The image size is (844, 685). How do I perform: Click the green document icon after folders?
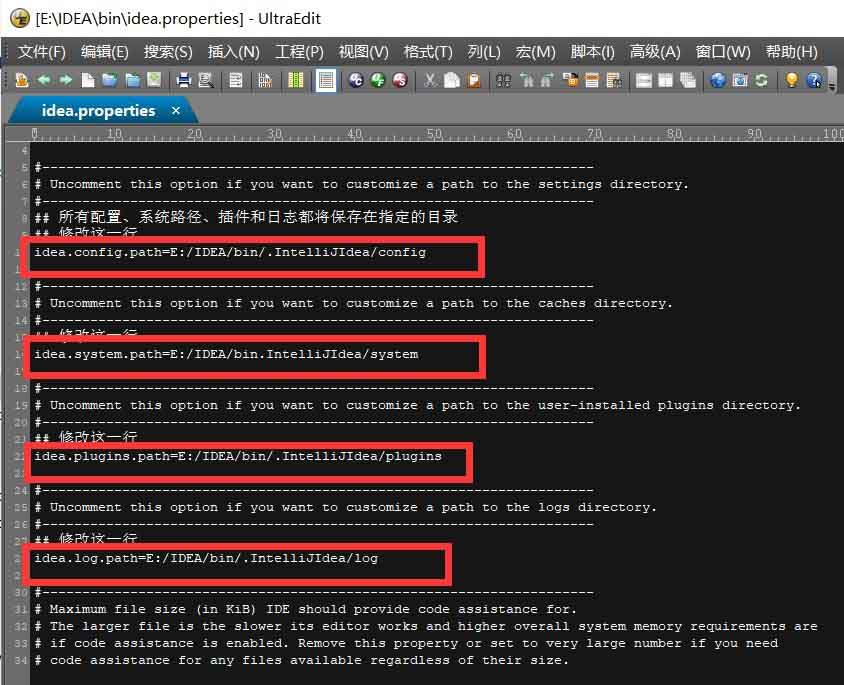click(154, 81)
